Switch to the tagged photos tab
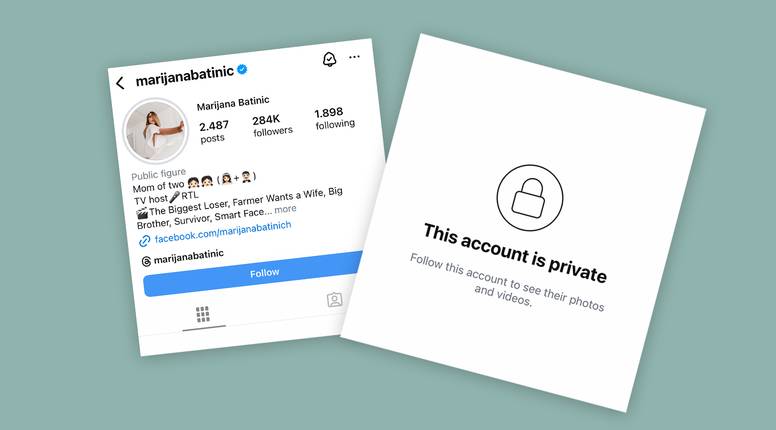The image size is (776, 430). tap(335, 299)
